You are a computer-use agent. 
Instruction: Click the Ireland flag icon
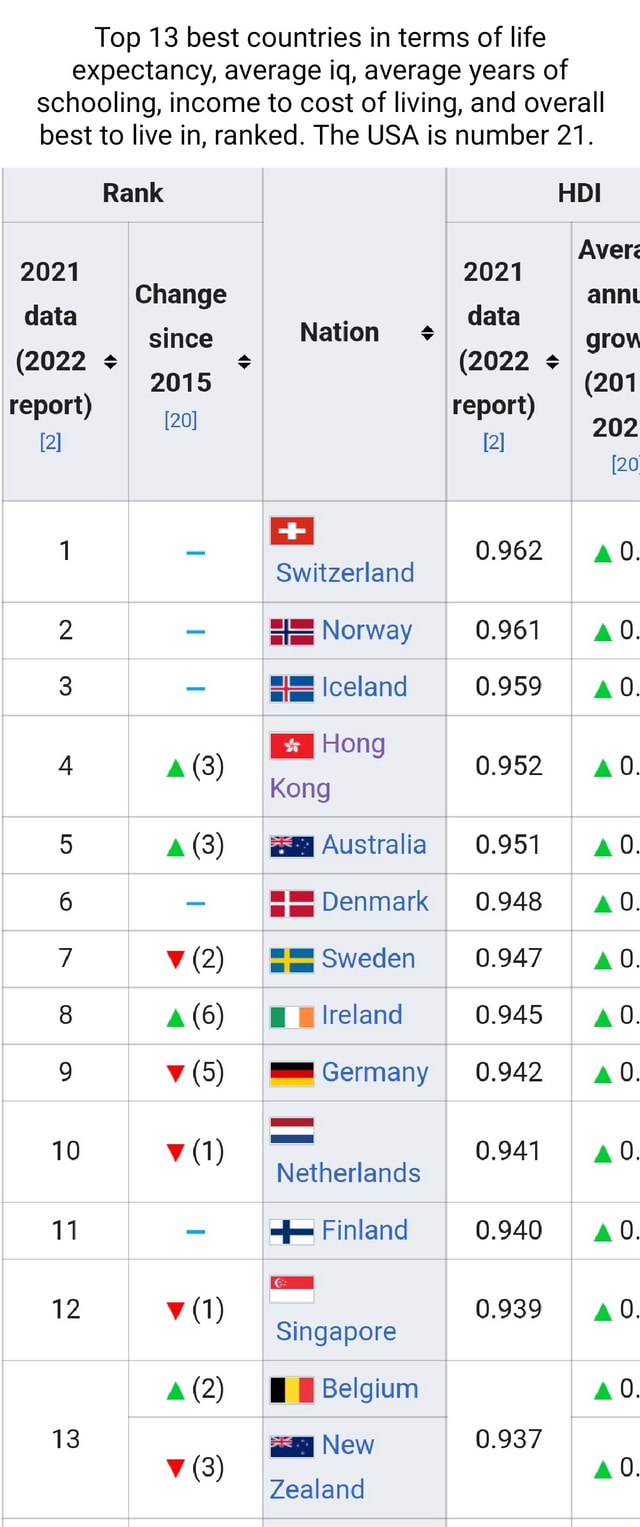click(x=291, y=1015)
